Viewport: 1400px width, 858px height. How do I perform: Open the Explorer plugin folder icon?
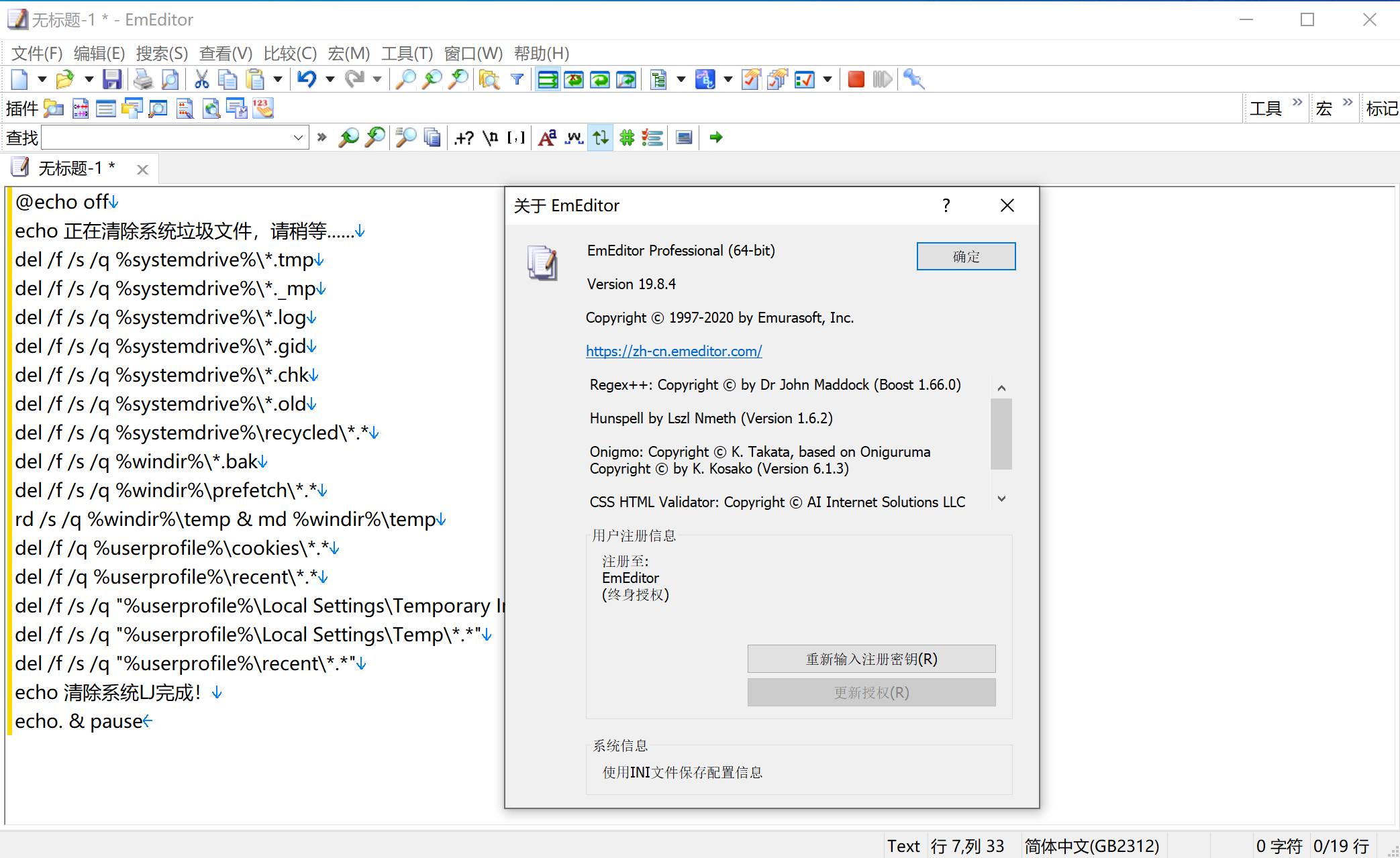click(x=54, y=108)
